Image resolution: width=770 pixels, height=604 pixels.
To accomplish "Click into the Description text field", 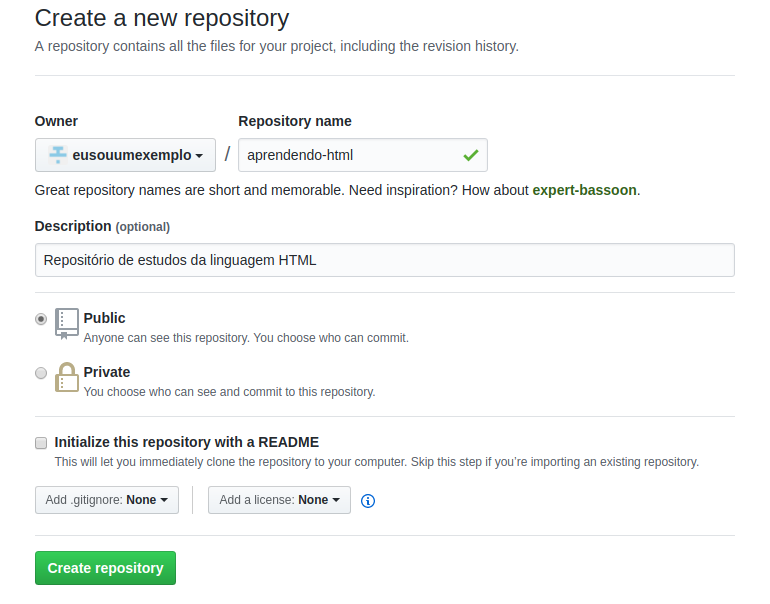I will pyautogui.click(x=384, y=260).
